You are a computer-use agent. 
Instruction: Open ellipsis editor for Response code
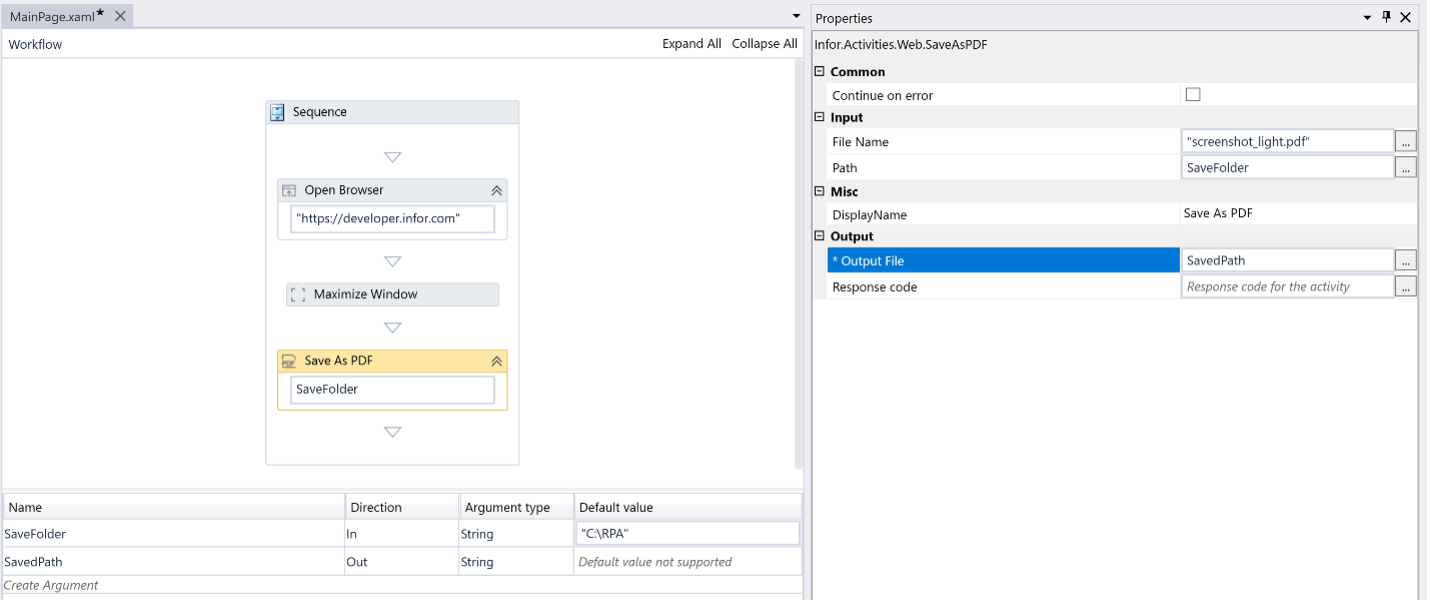tap(1405, 287)
